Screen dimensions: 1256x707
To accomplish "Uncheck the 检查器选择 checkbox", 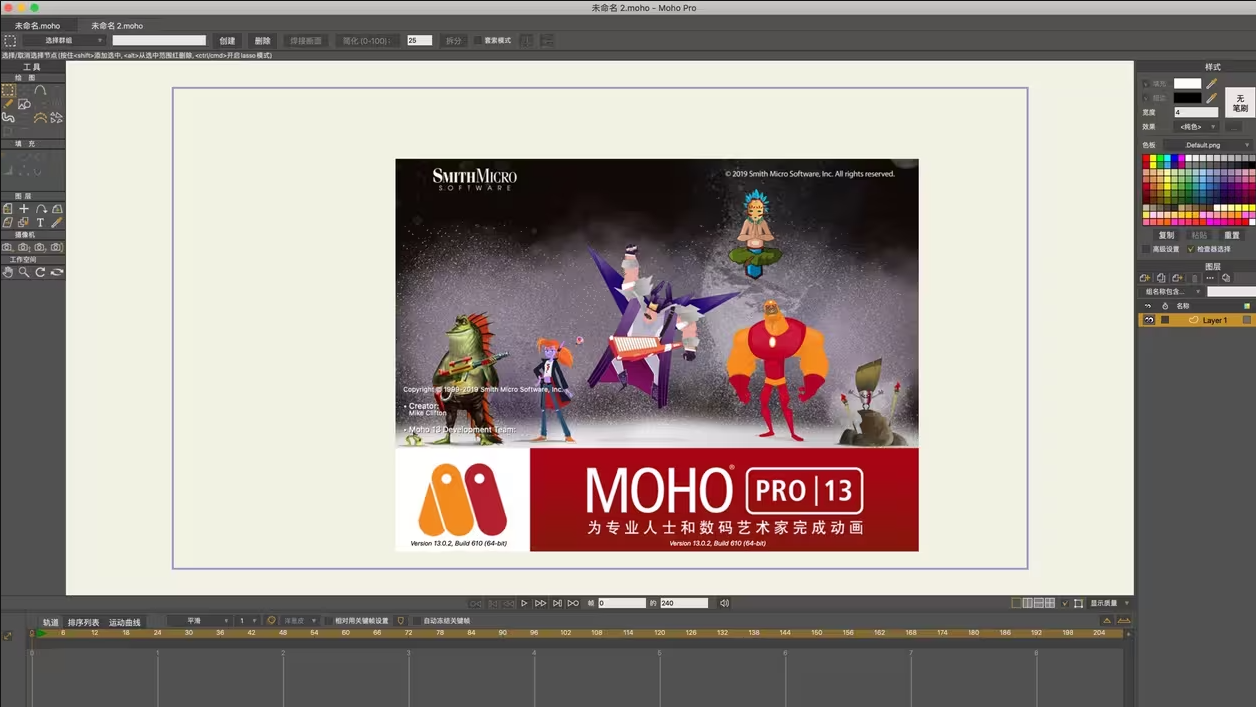I will [1190, 249].
